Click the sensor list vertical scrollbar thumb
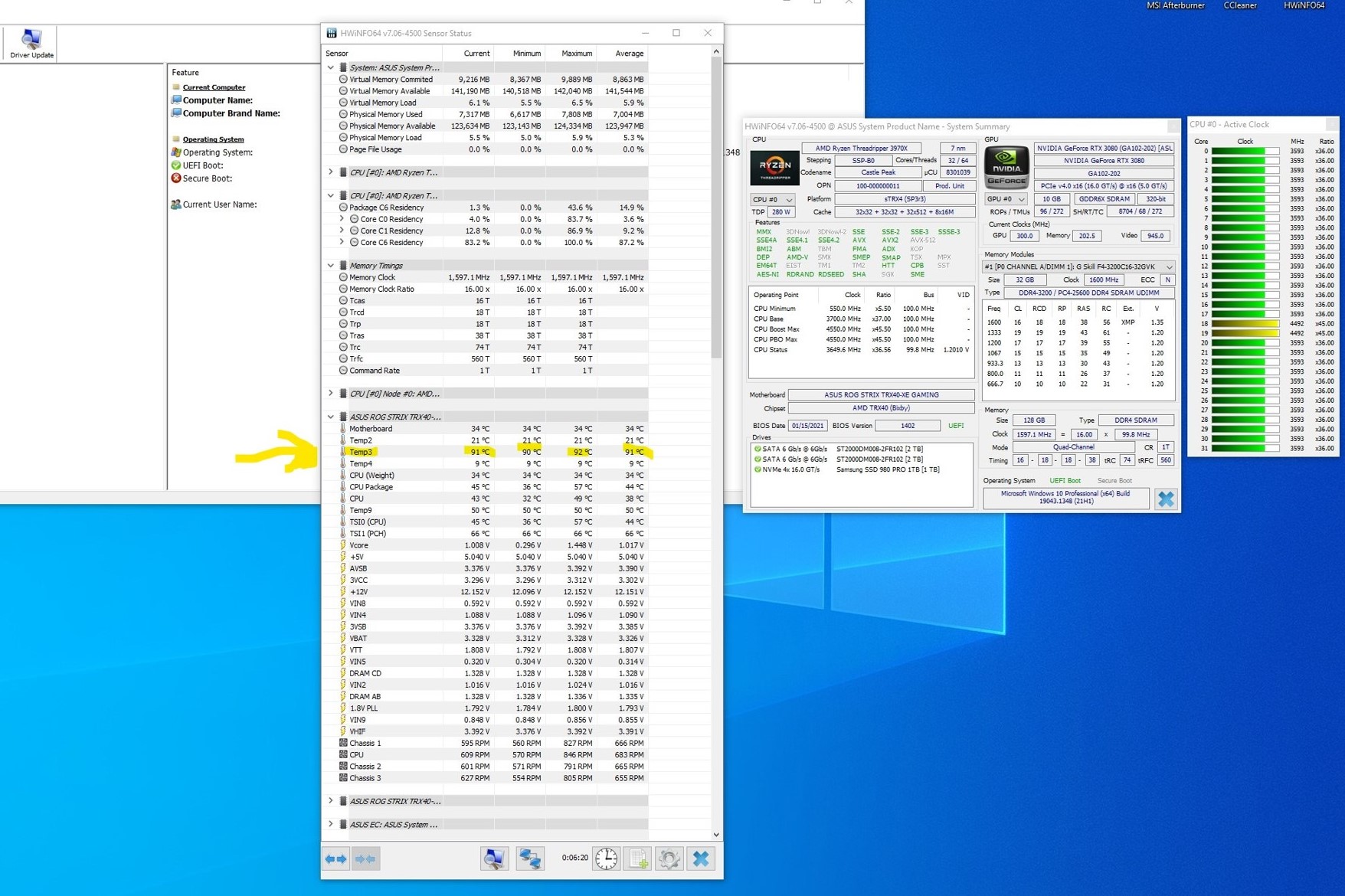 (x=716, y=208)
